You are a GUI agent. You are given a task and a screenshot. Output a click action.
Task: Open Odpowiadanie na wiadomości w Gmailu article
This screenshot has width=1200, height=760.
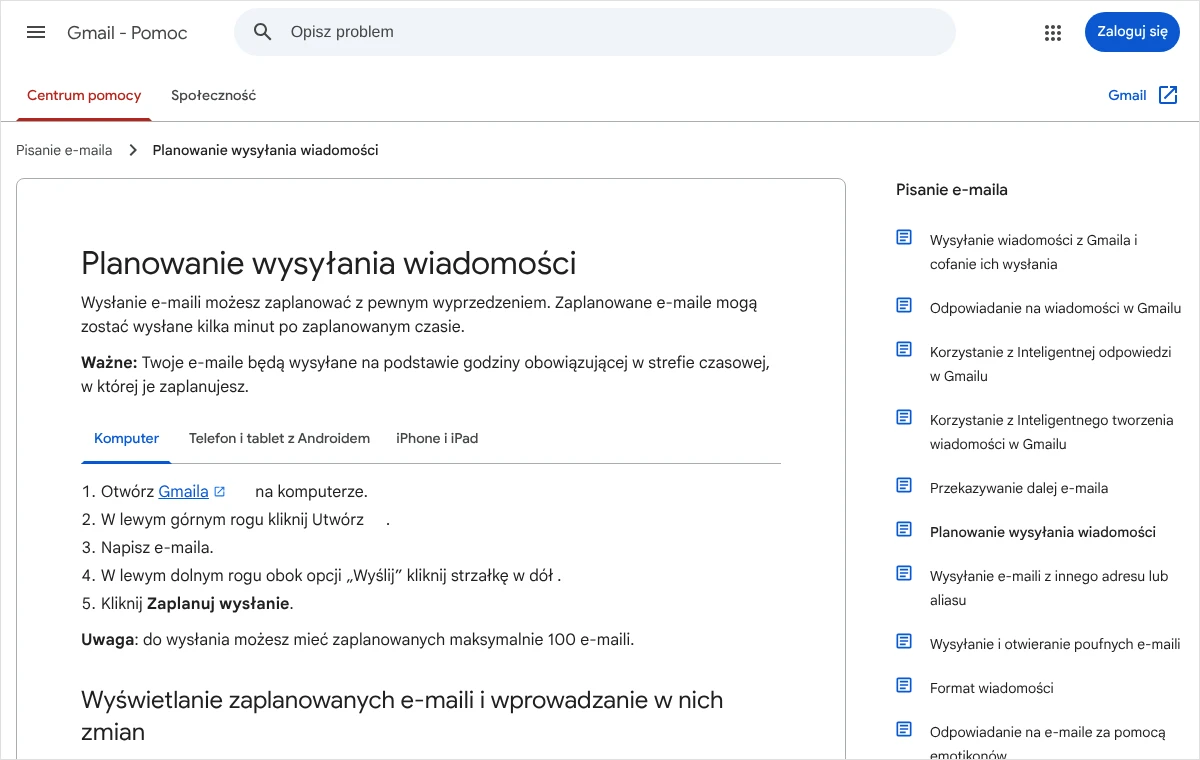[1056, 308]
